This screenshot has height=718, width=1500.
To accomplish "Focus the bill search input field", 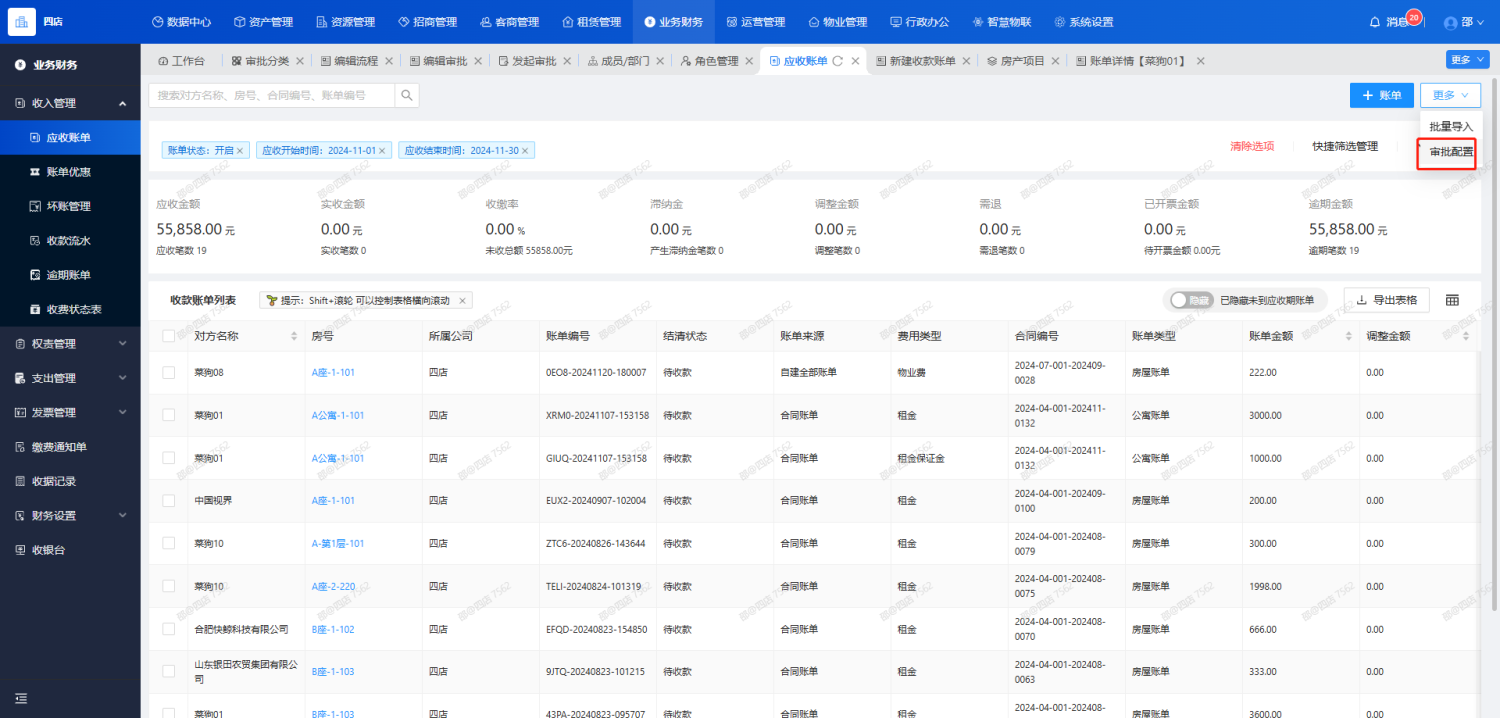I will 272,95.
